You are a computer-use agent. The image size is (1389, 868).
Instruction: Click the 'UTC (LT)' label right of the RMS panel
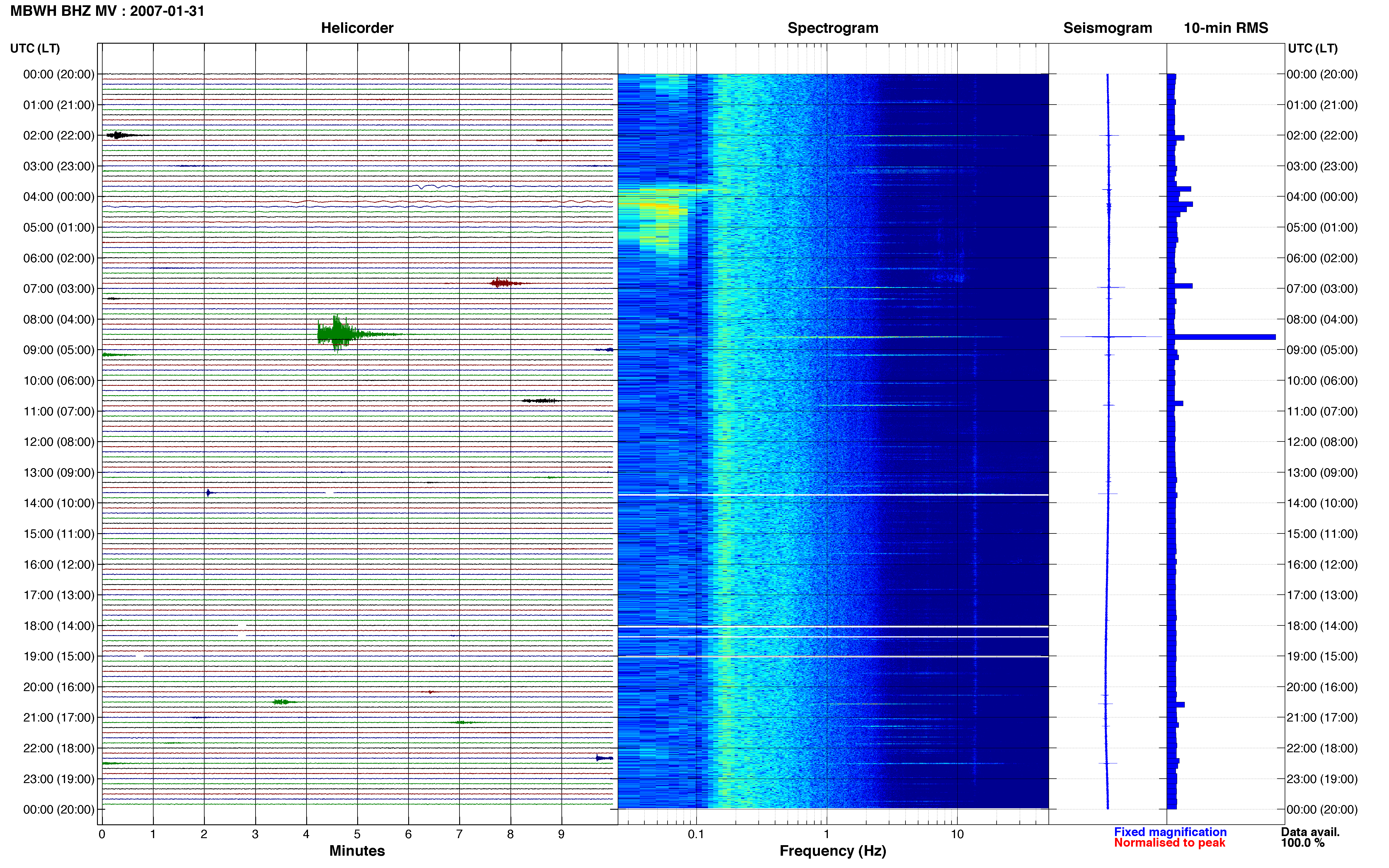click(x=1313, y=48)
